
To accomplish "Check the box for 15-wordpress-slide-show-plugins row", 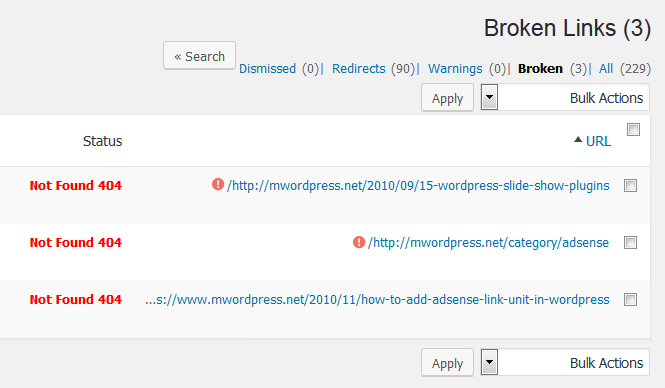I will 630,185.
